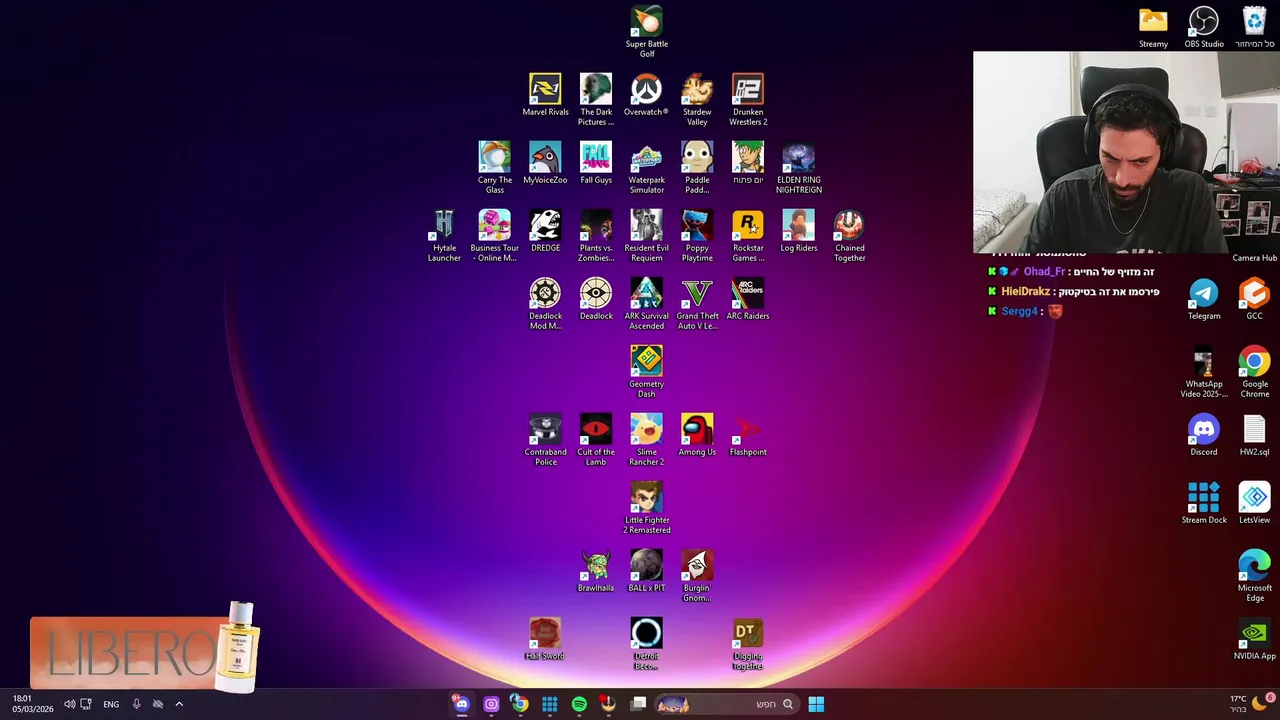Select the ARC Raiders desktop icon
This screenshot has width=1280, height=720.
pyautogui.click(x=748, y=299)
